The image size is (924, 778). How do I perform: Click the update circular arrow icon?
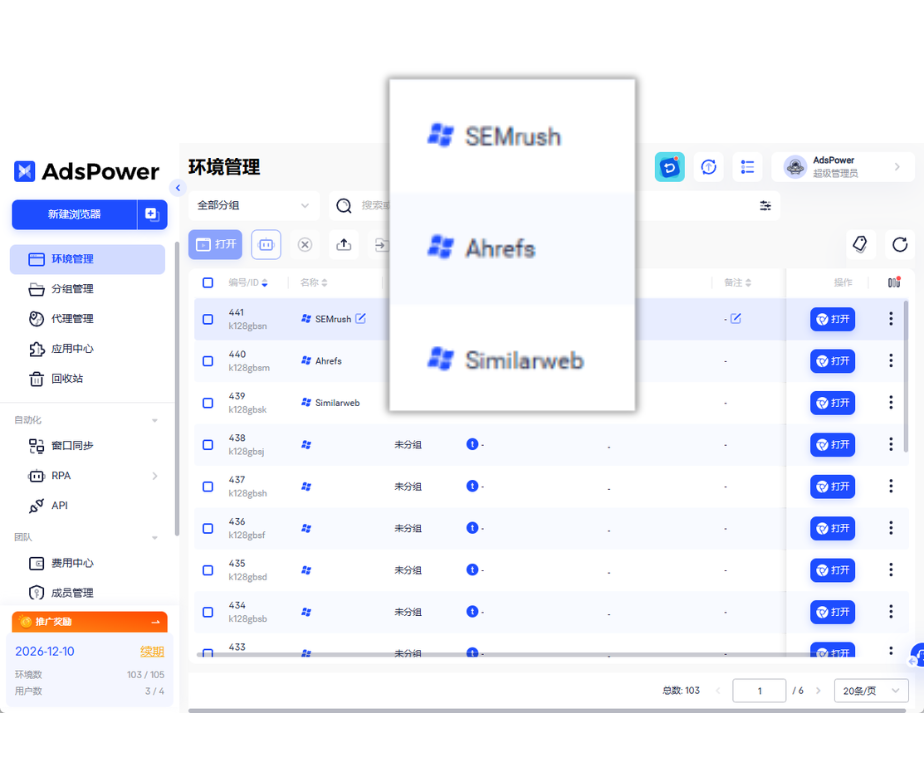pyautogui.click(x=708, y=167)
